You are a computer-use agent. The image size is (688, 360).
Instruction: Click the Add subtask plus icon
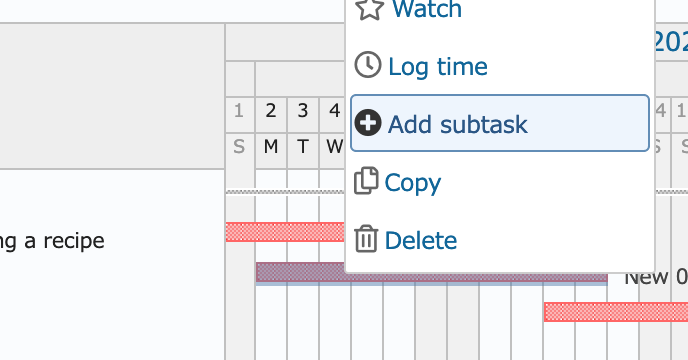coord(368,122)
